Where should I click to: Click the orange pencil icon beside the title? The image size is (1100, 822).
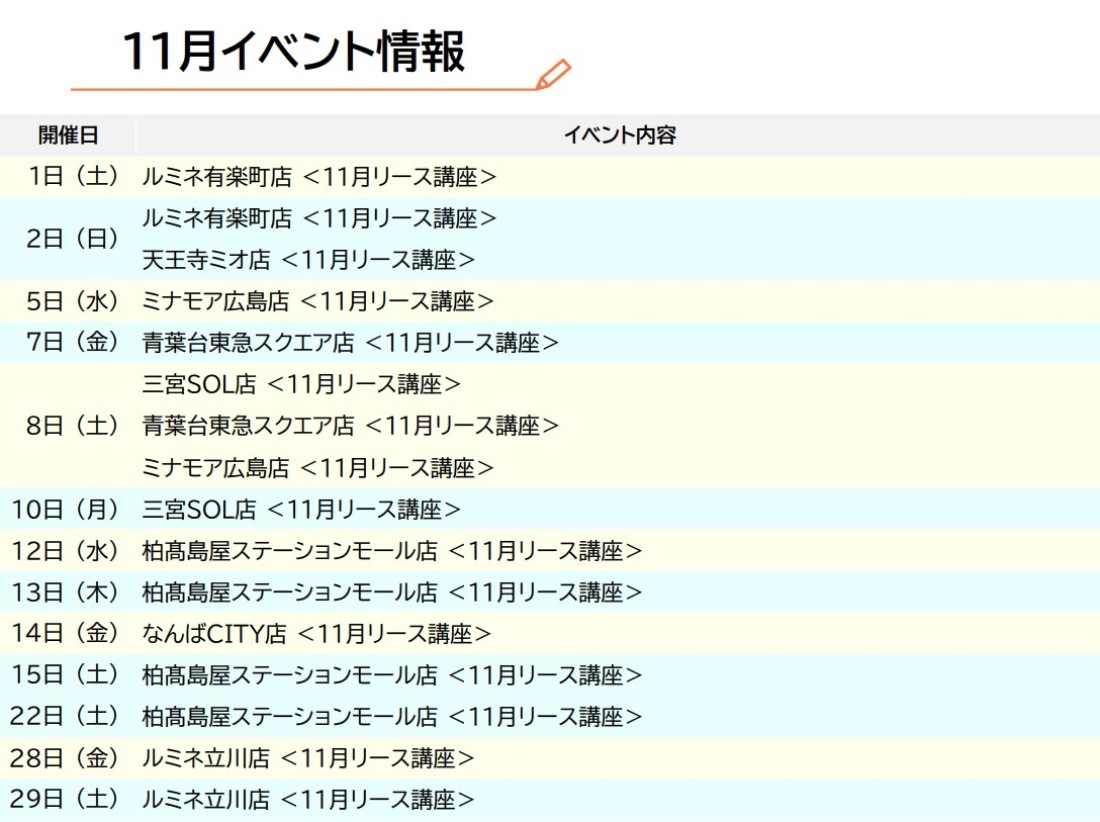pyautogui.click(x=552, y=75)
